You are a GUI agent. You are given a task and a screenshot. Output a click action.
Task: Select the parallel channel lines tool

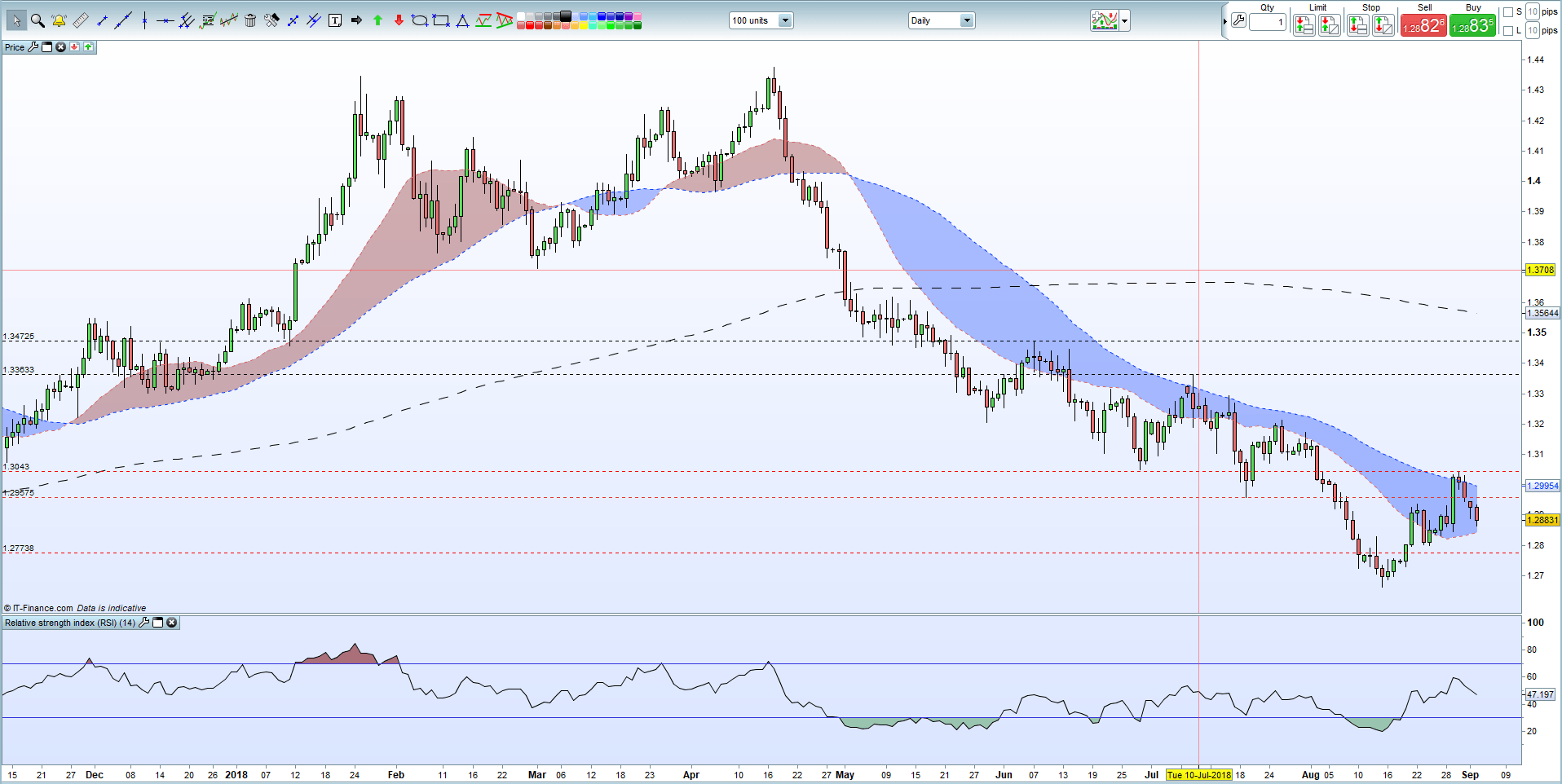pos(187,20)
